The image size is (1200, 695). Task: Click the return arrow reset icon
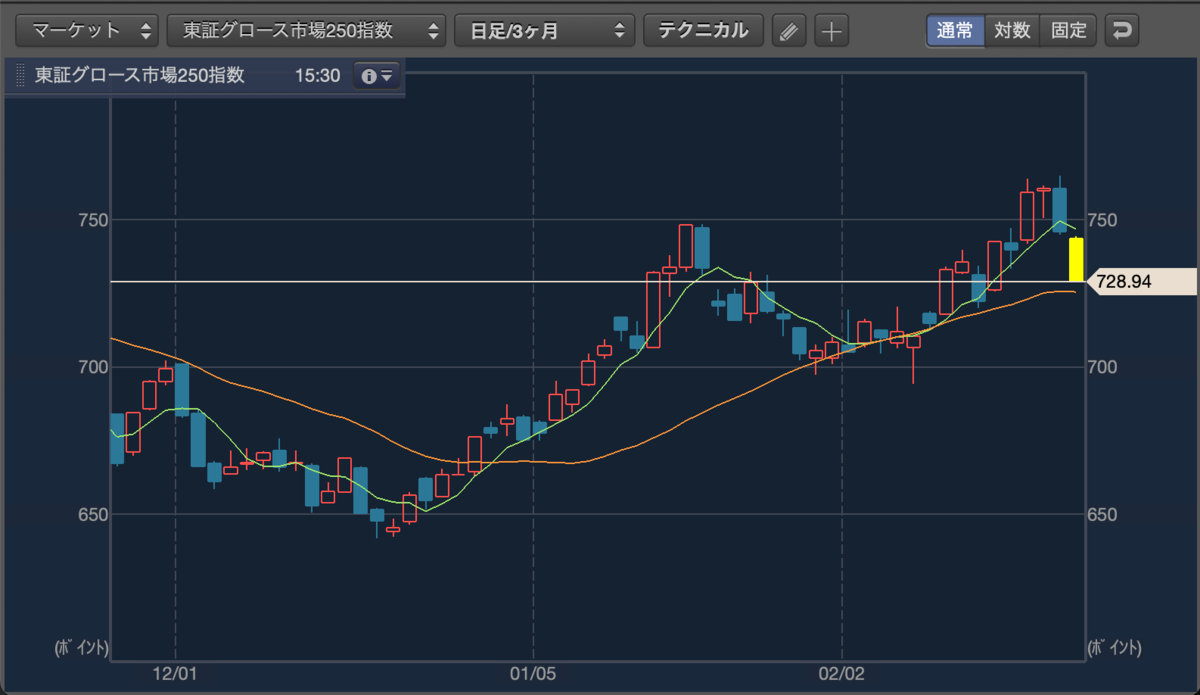pyautogui.click(x=1122, y=30)
